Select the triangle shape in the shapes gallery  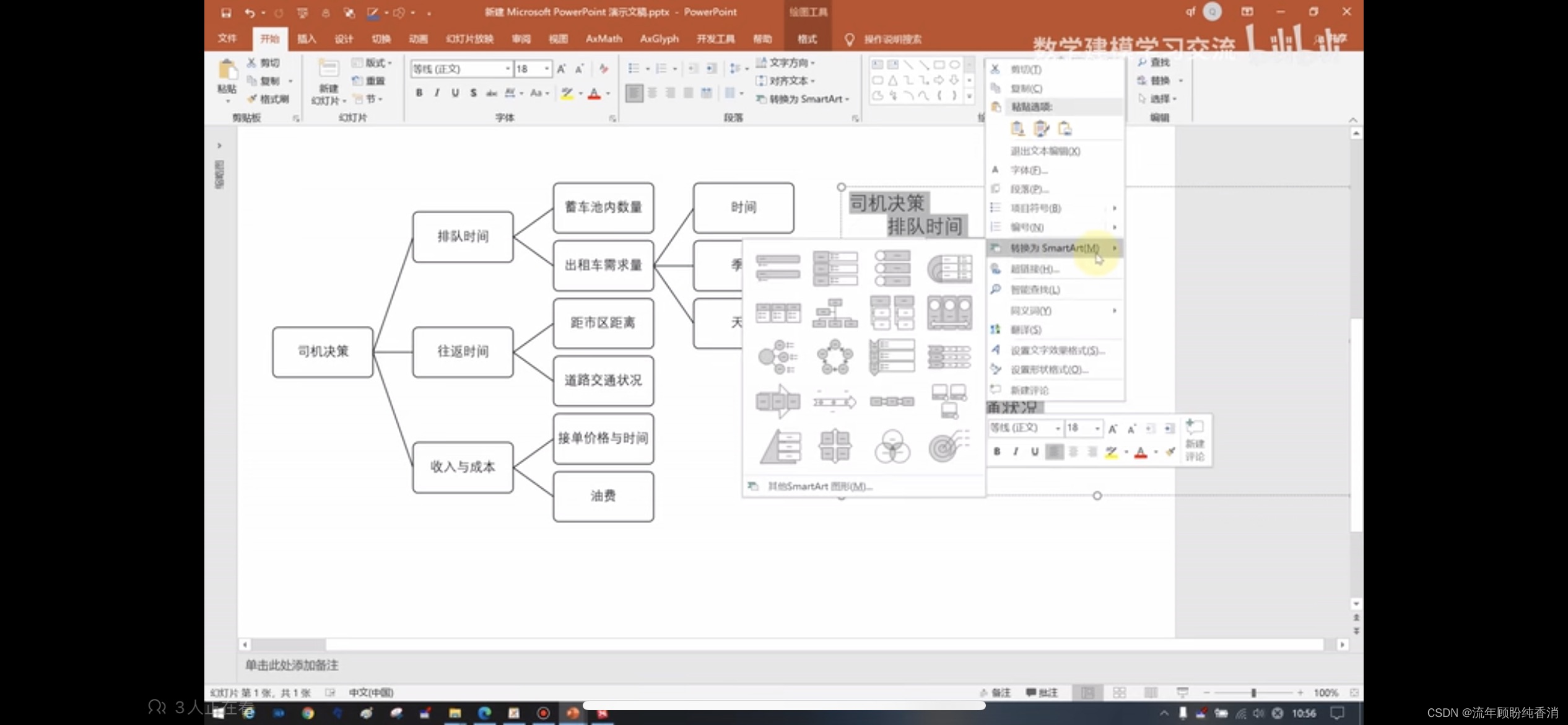point(892,80)
